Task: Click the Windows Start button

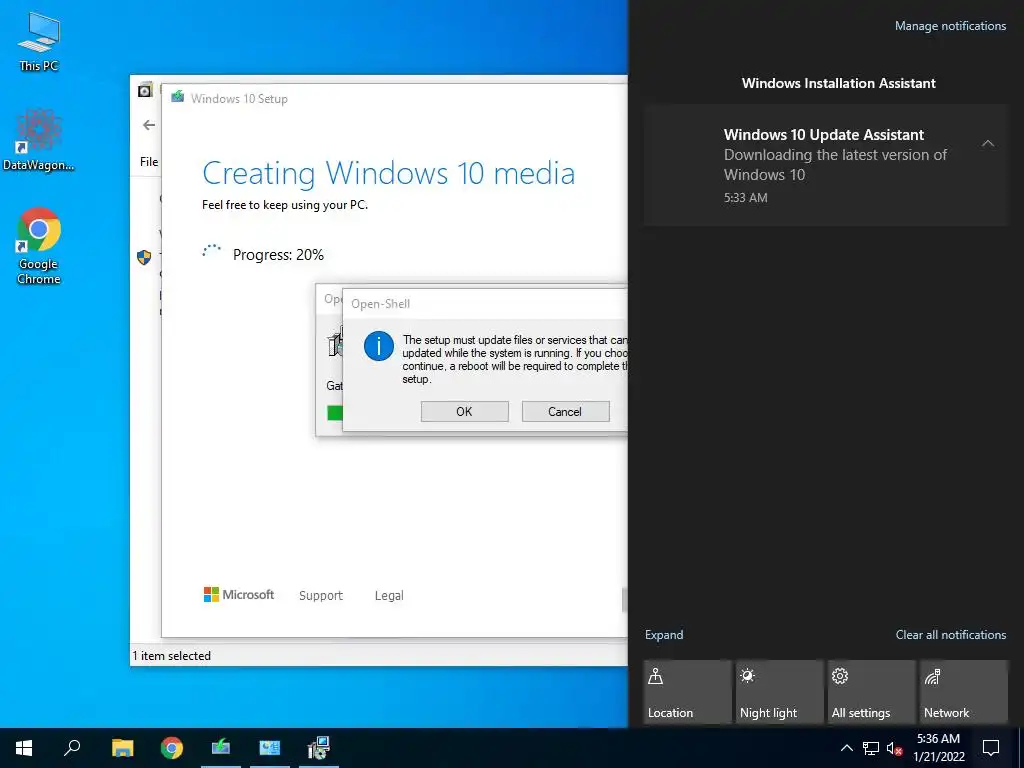Action: click(24, 748)
